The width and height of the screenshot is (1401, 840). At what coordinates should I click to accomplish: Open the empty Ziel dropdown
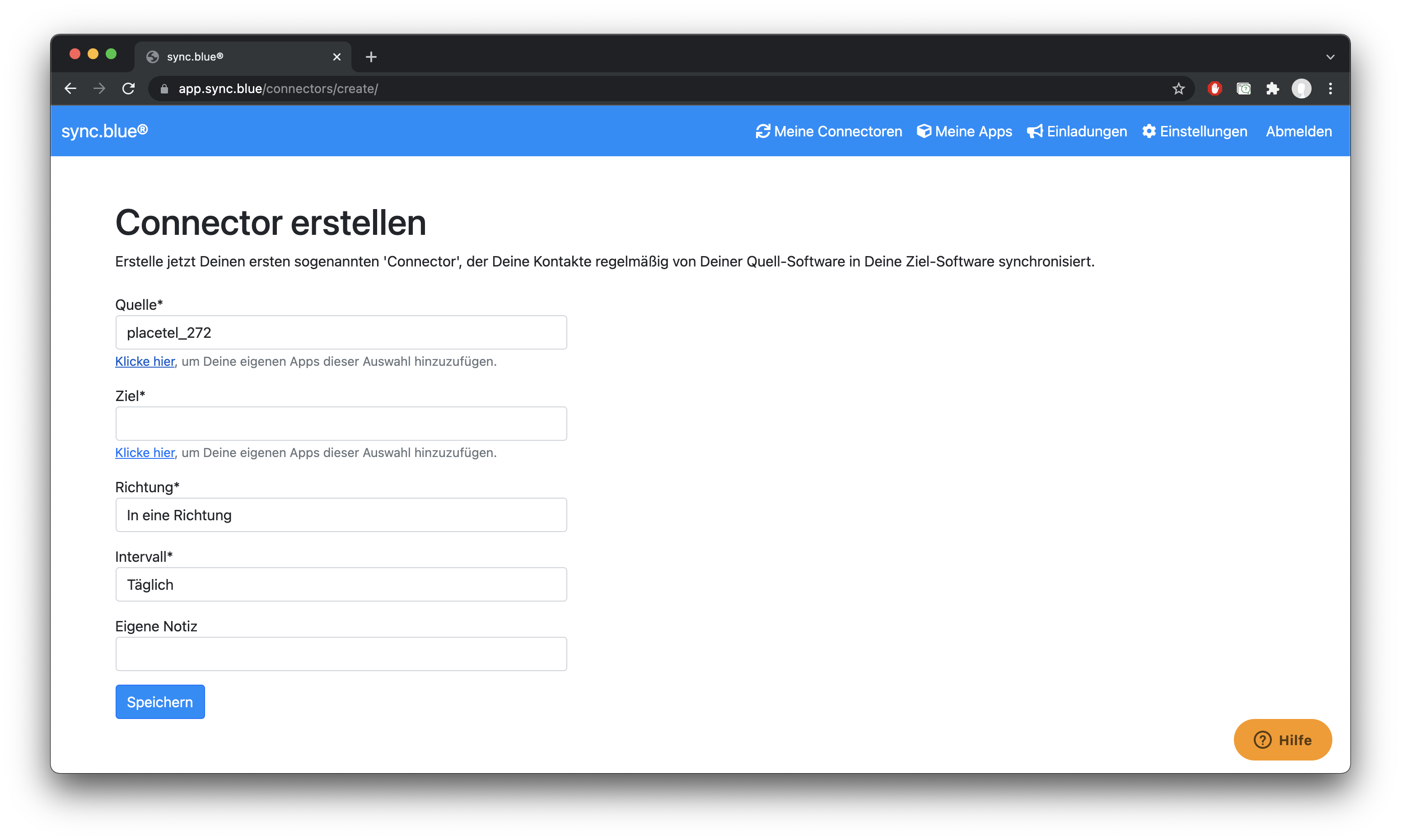pyautogui.click(x=341, y=424)
